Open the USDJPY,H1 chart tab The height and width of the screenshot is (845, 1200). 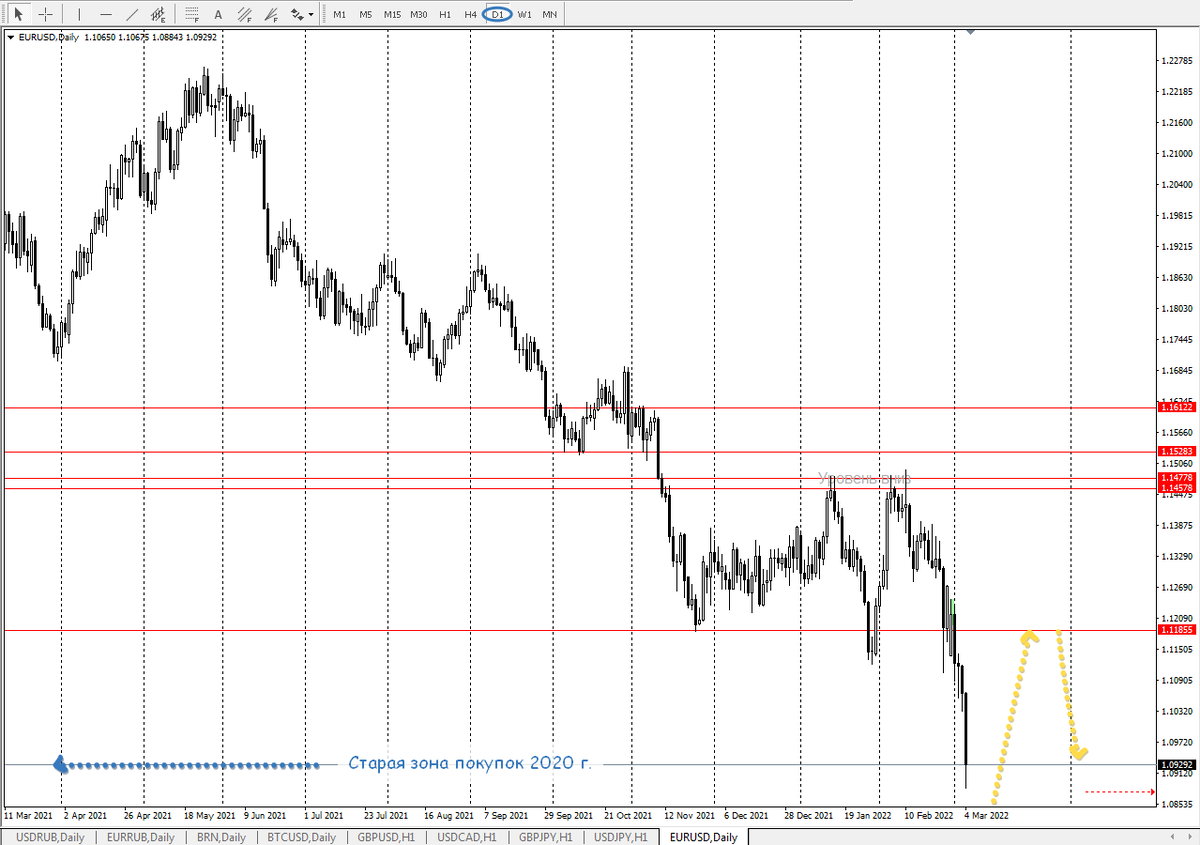621,837
